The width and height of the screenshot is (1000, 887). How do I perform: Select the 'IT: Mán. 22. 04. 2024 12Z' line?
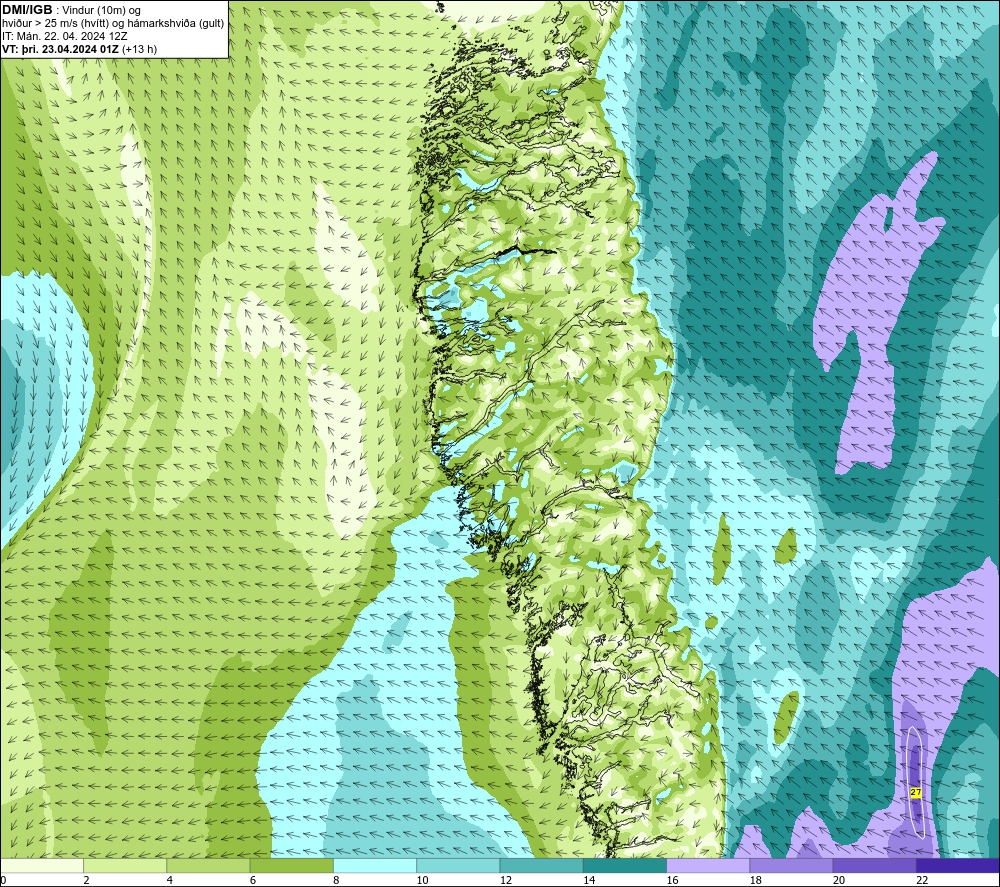pos(64,36)
